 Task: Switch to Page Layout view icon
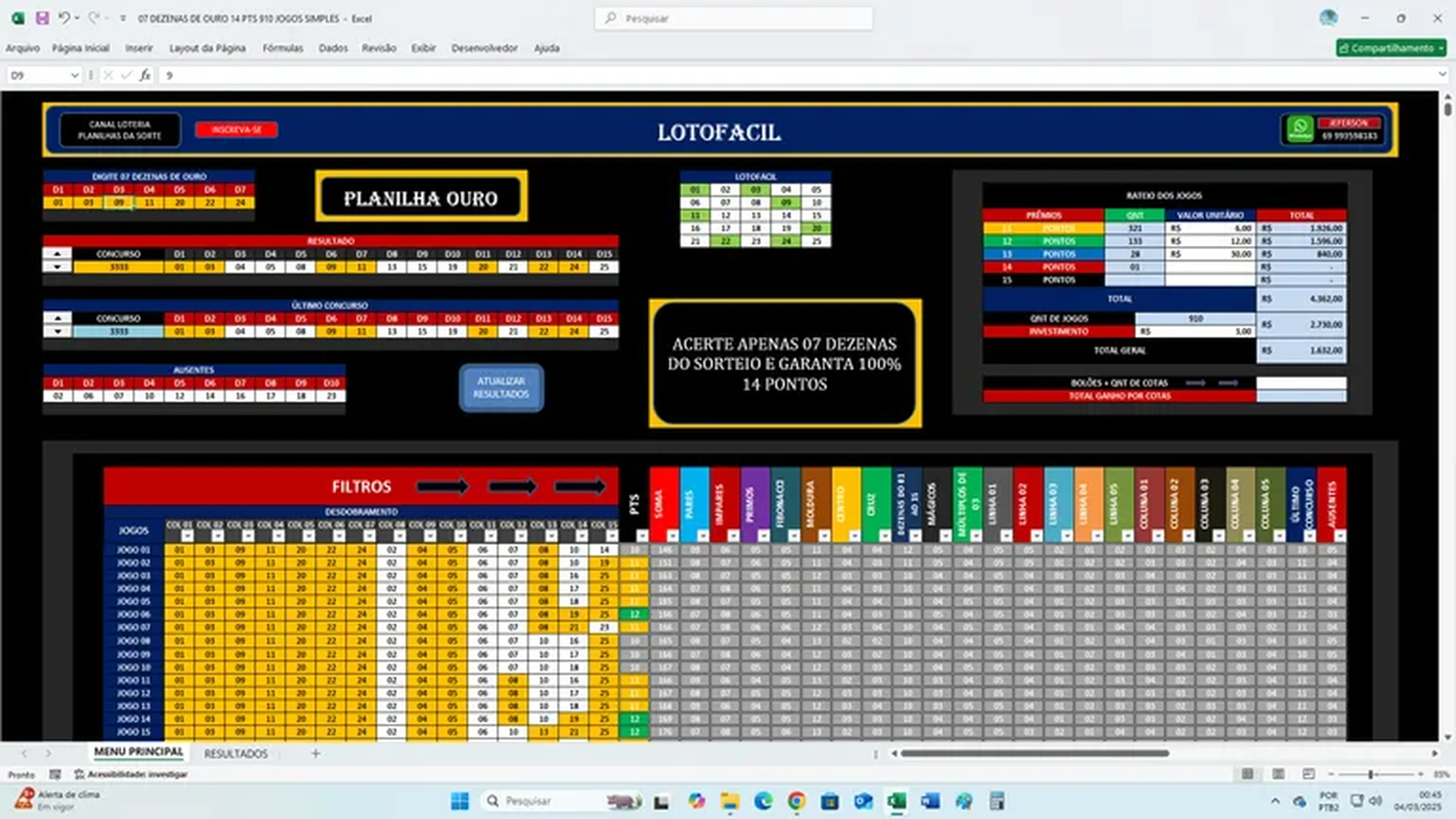(x=1278, y=774)
